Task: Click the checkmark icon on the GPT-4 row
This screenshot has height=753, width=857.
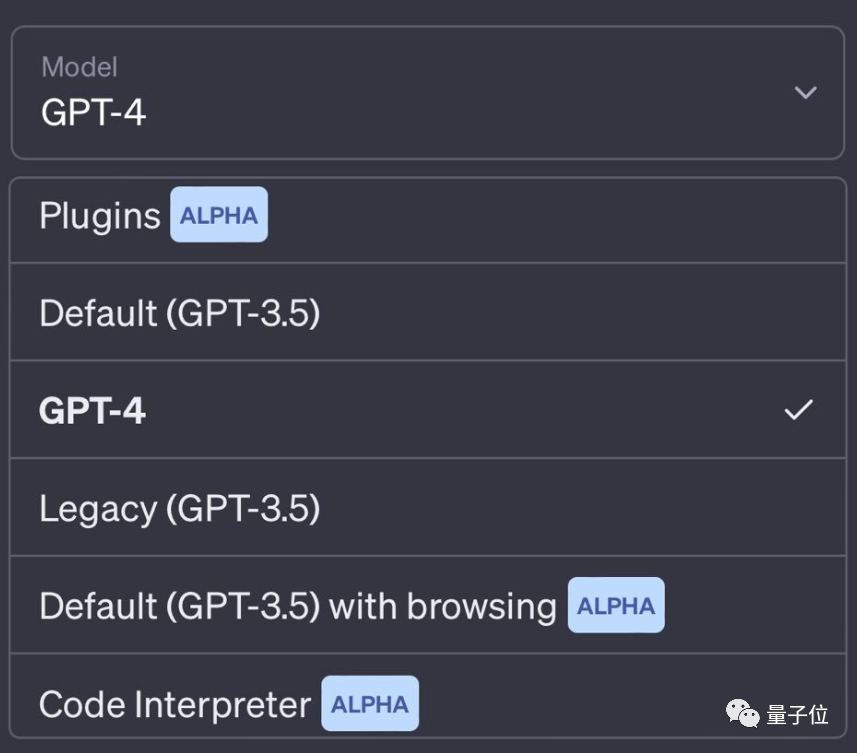Action: pyautogui.click(x=798, y=410)
